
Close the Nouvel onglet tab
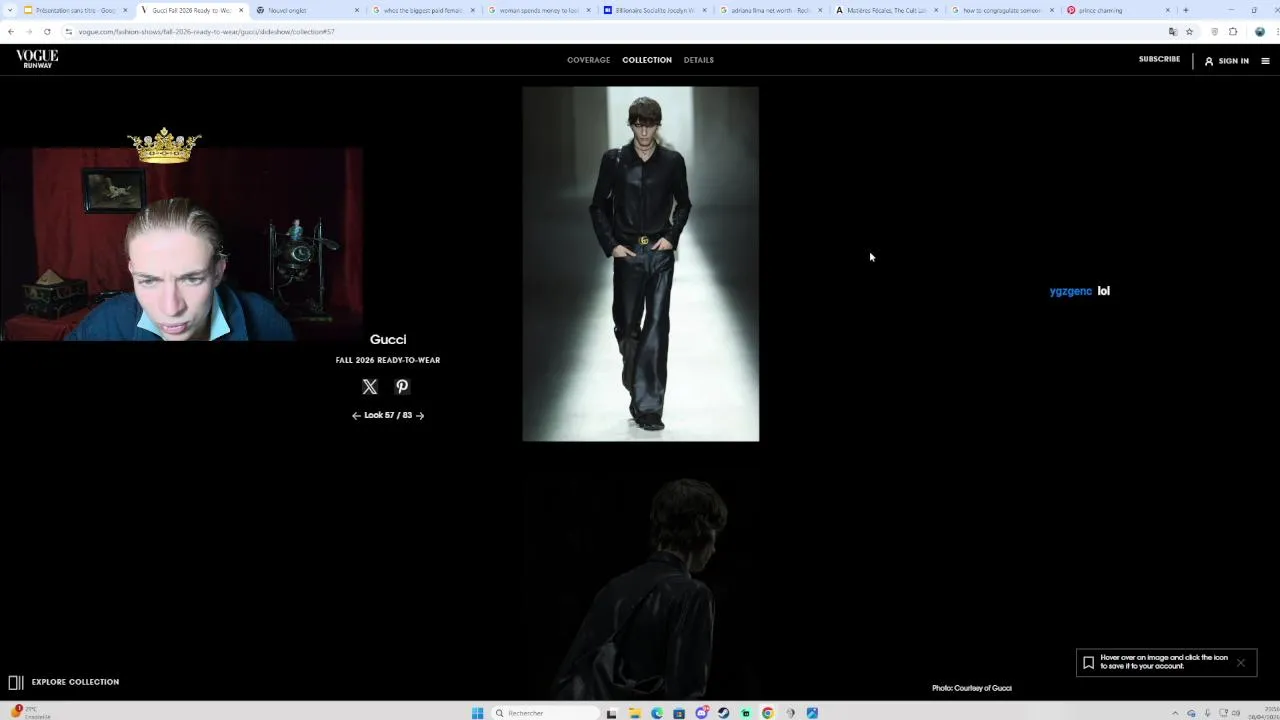(357, 10)
